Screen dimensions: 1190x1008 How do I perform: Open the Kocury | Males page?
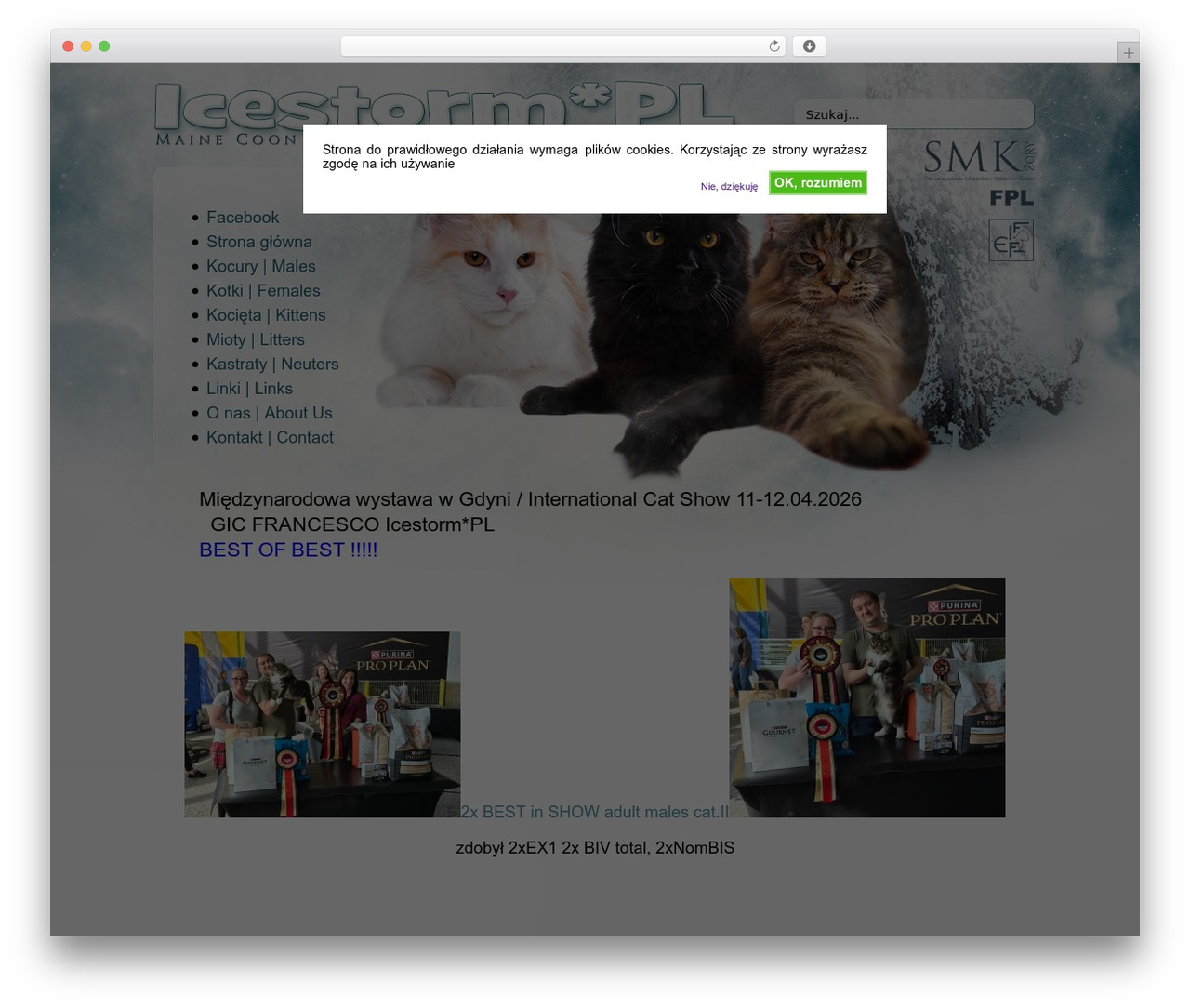point(261,266)
